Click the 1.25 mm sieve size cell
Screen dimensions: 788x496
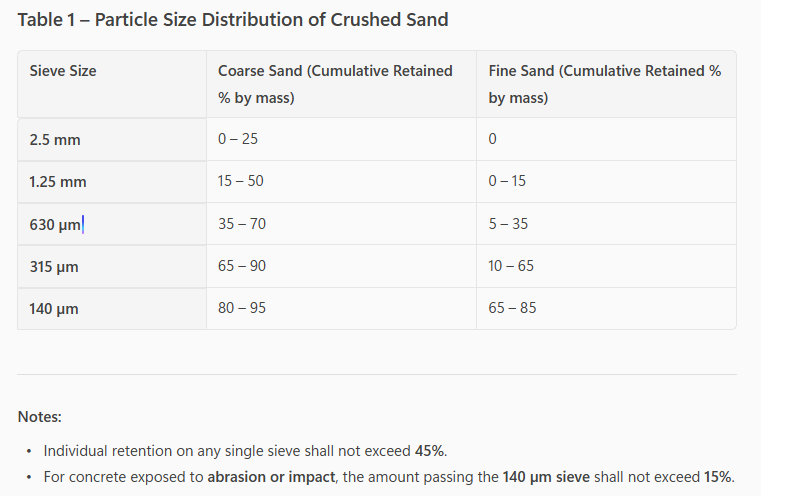(58, 182)
